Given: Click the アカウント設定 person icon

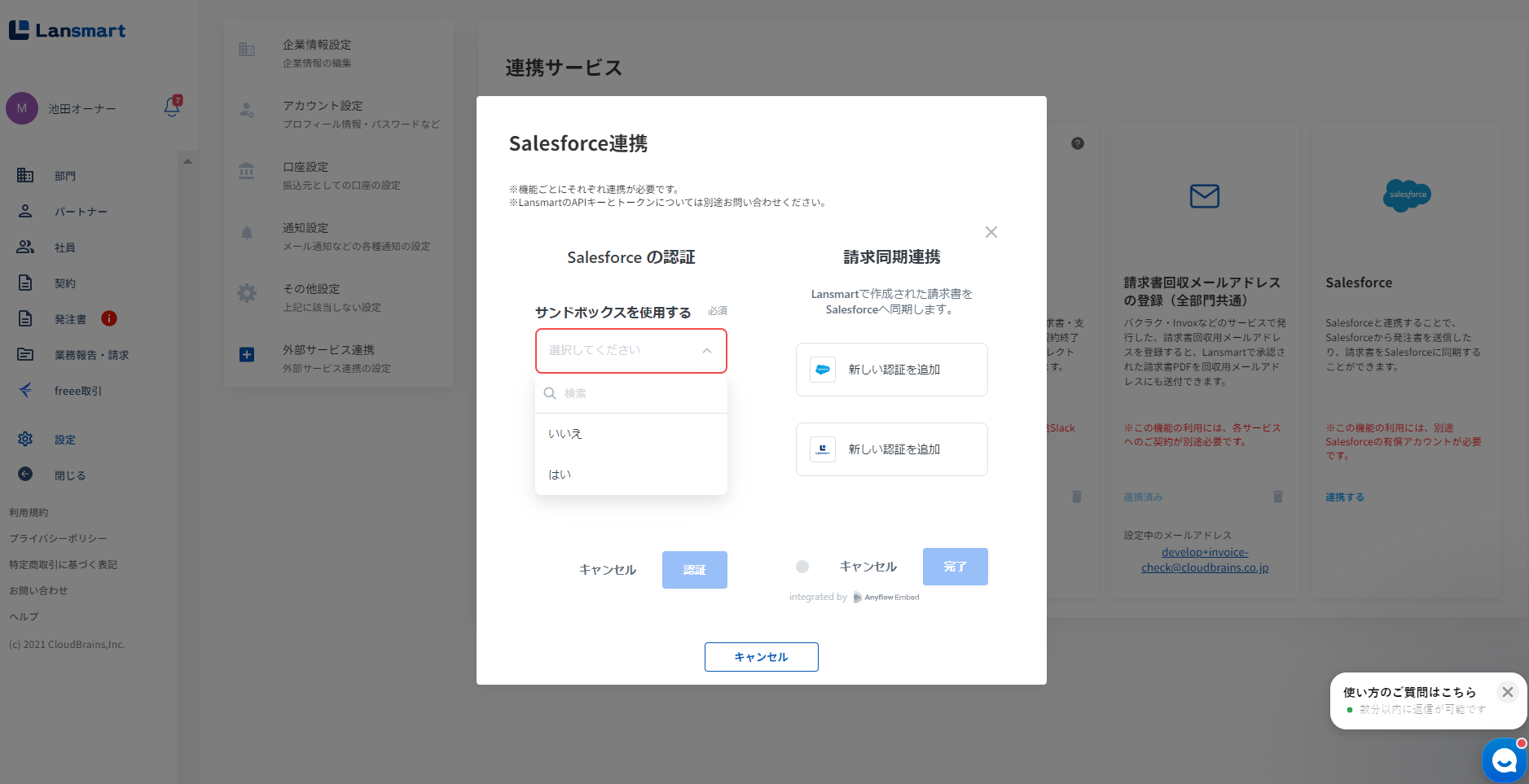Looking at the screenshot, I should pyautogui.click(x=247, y=110).
